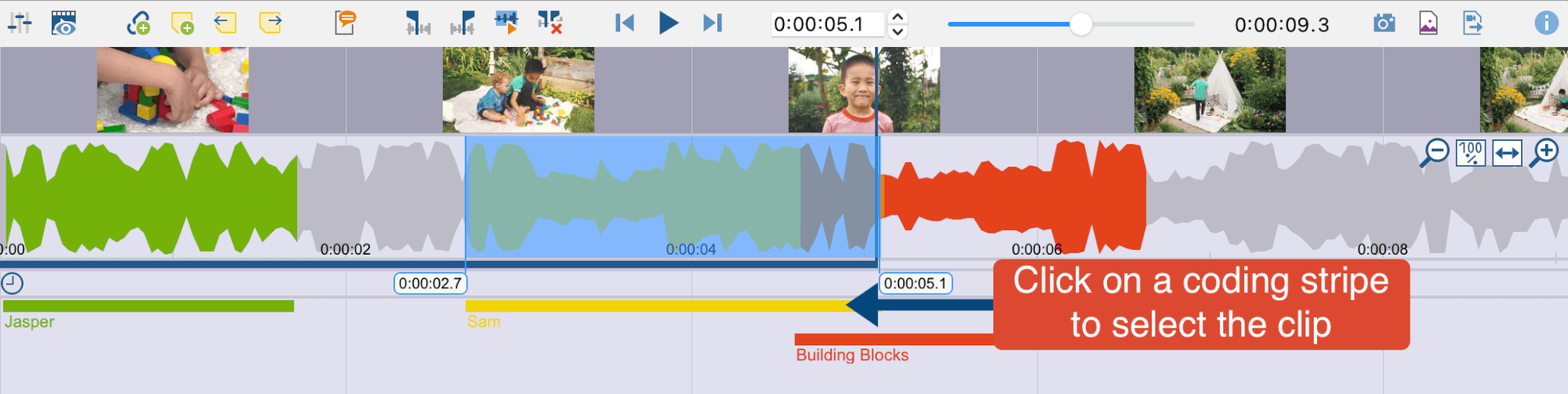This screenshot has height=394, width=1568.
Task: Fit the timeline to window width
Action: pos(1507,153)
